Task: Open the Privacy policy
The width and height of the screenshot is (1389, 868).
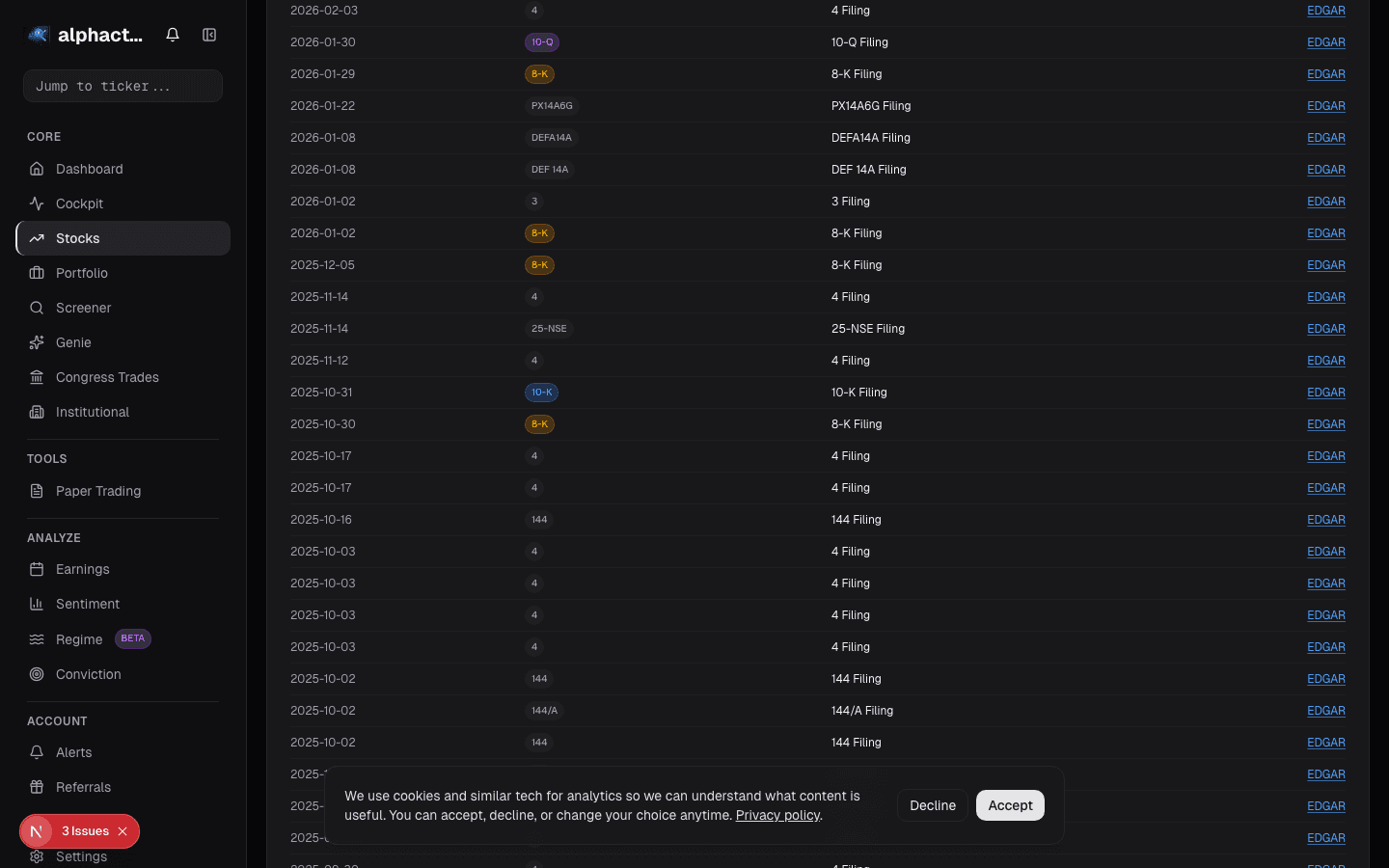Action: tap(777, 815)
